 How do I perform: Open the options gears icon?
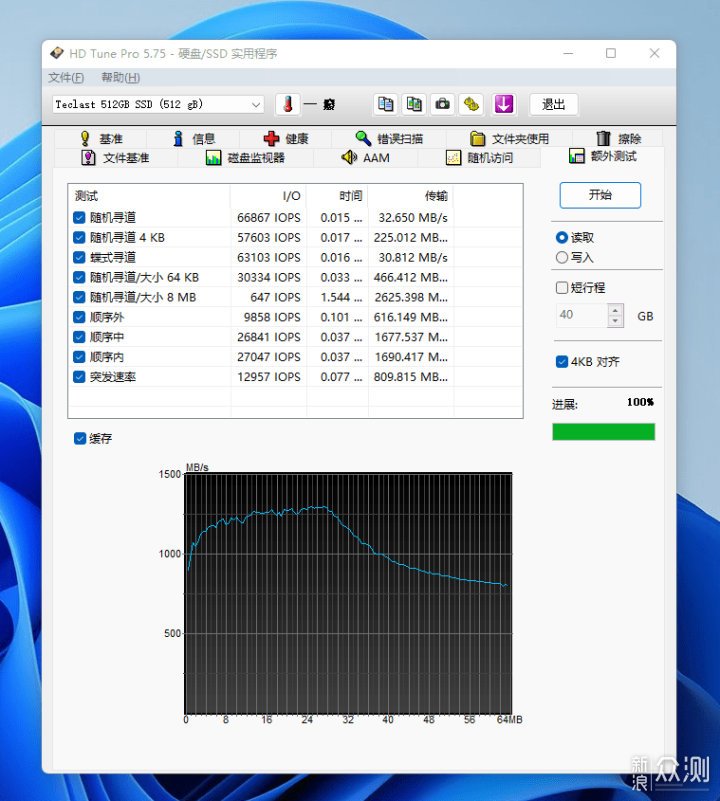[x=471, y=105]
